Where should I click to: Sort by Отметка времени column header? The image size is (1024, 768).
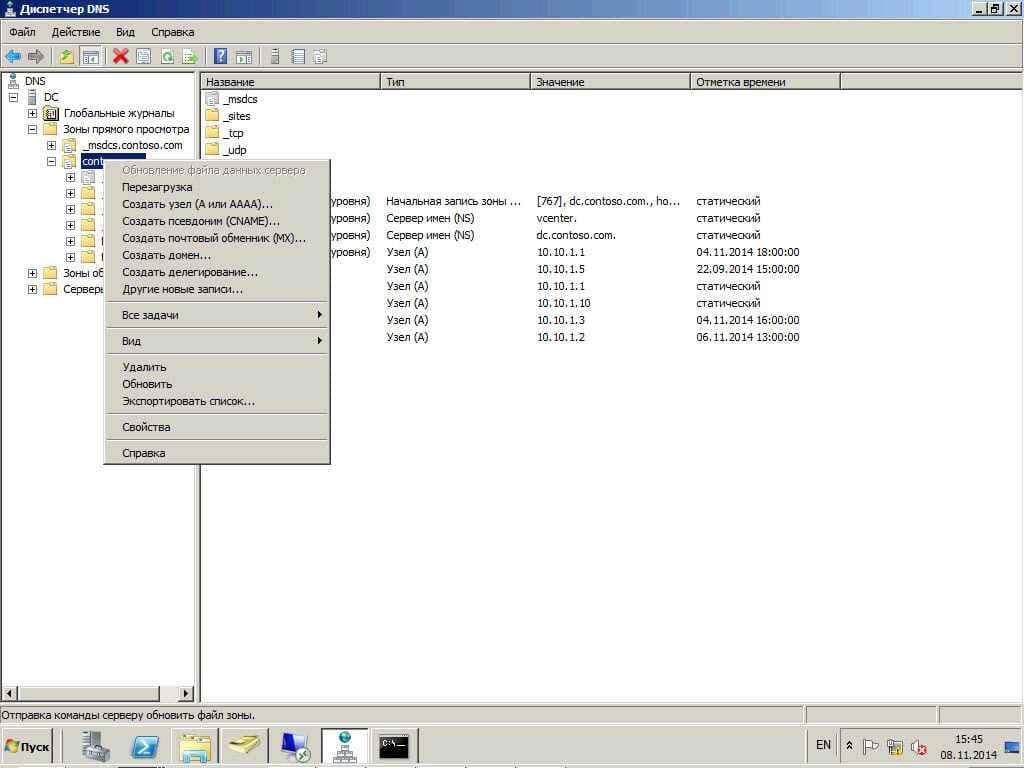point(765,82)
